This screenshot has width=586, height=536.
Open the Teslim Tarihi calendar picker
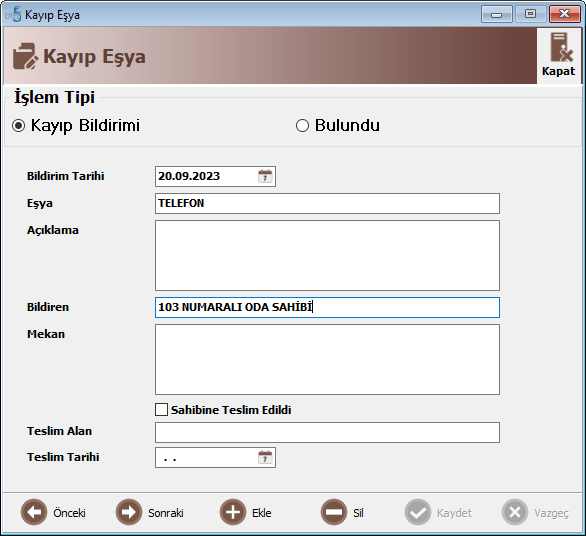pos(265,457)
